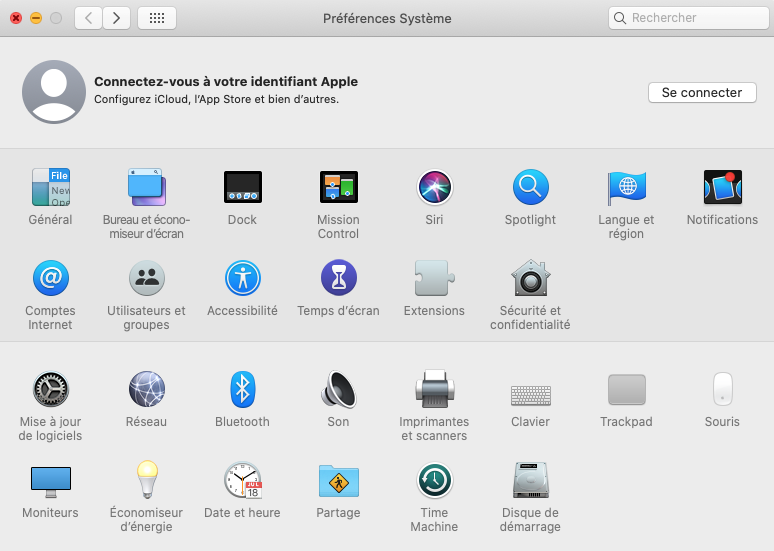774x551 pixels.
Task: Go back with the left arrow button
Action: pyautogui.click(x=88, y=18)
